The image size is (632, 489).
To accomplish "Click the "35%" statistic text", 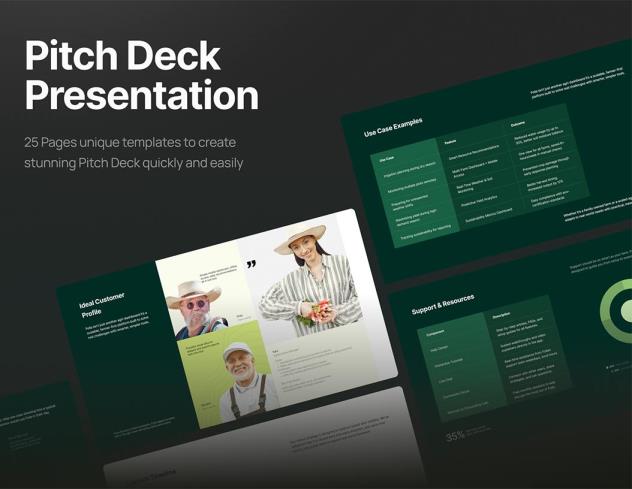I will tap(455, 436).
